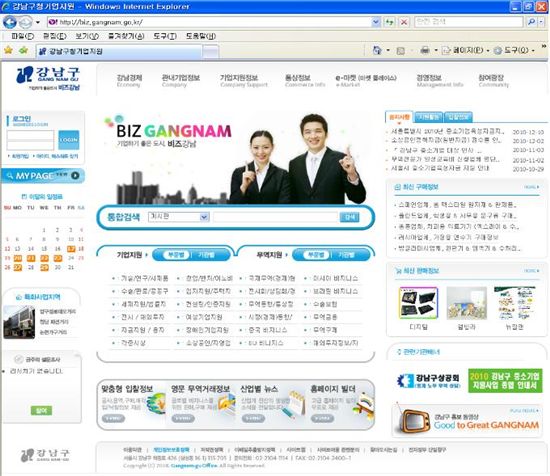This screenshot has height=476, width=550.
Task: Open the 도구(T) menu in menu bar
Action: click(165, 36)
